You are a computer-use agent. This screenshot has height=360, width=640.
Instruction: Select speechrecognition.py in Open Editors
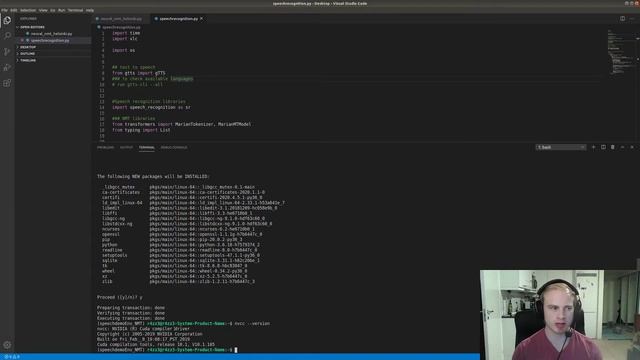click(x=50, y=40)
